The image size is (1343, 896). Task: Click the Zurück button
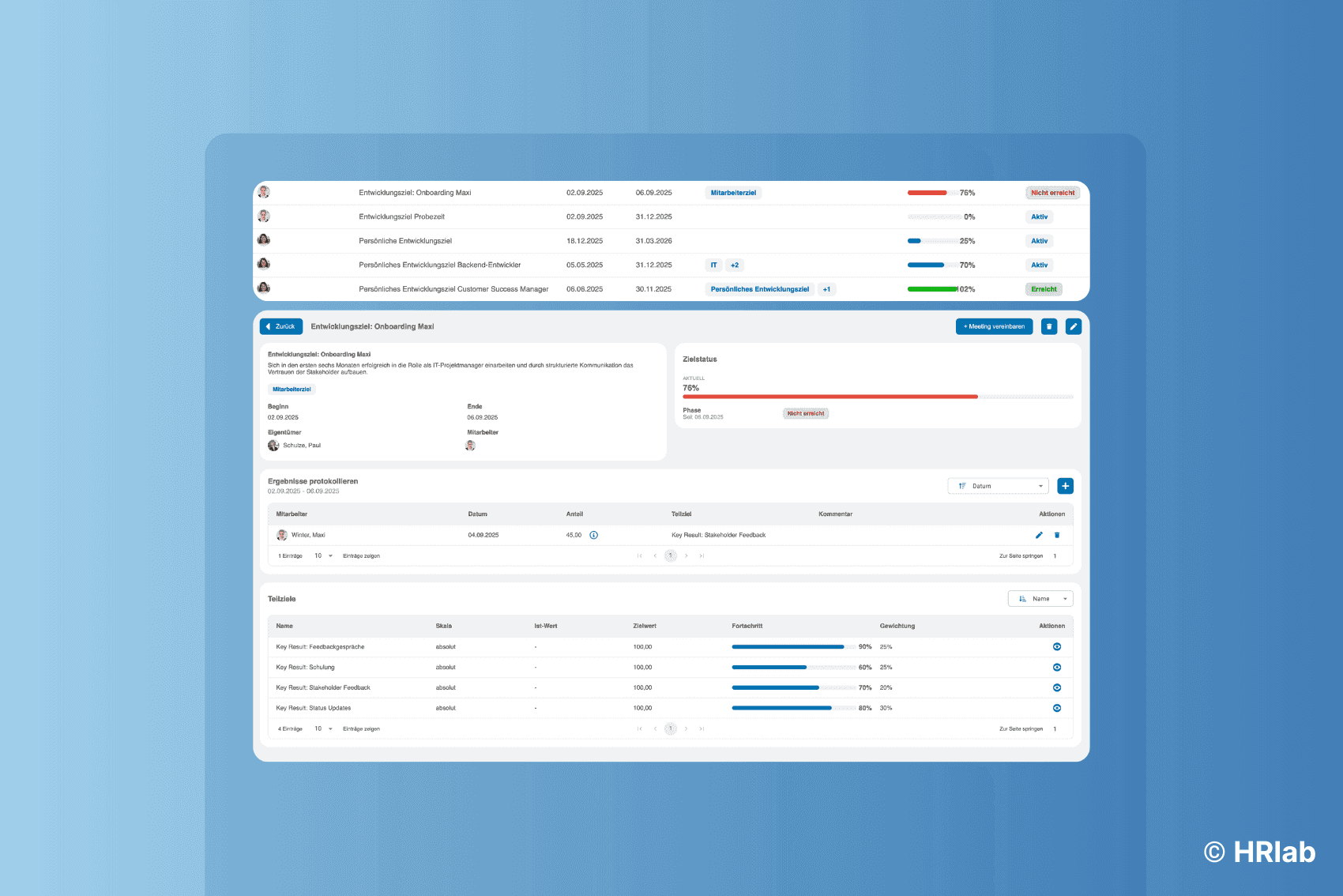pos(280,326)
